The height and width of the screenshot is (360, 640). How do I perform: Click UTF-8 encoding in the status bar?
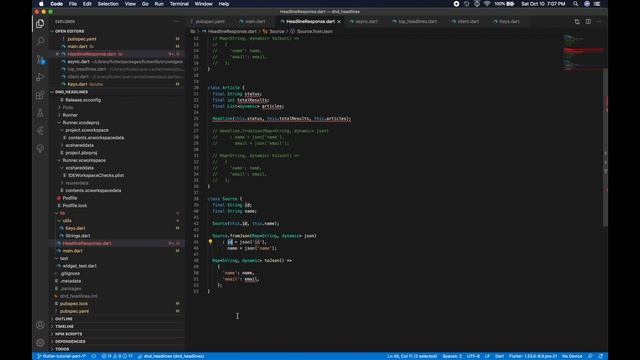click(473, 356)
